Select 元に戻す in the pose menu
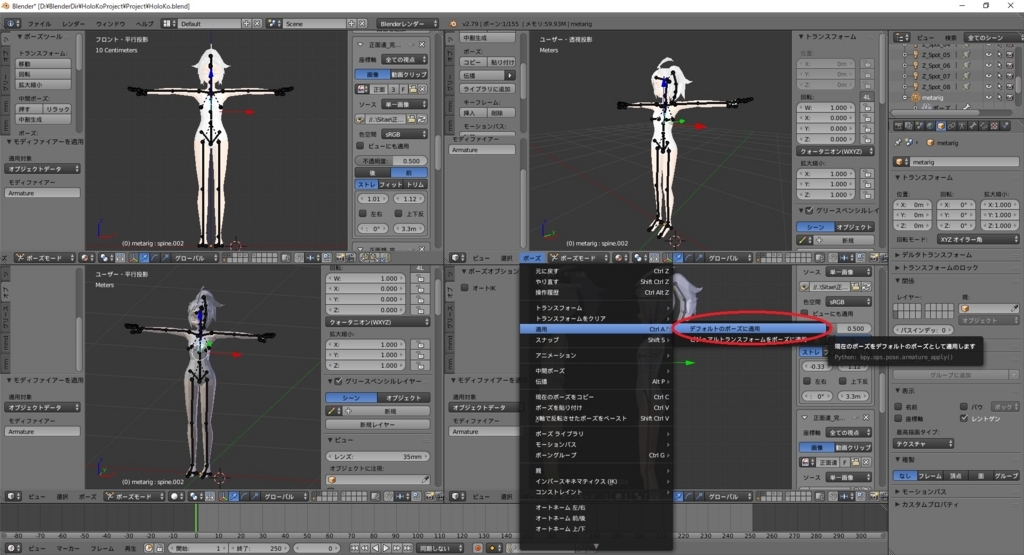1024x555 pixels. coord(547,272)
